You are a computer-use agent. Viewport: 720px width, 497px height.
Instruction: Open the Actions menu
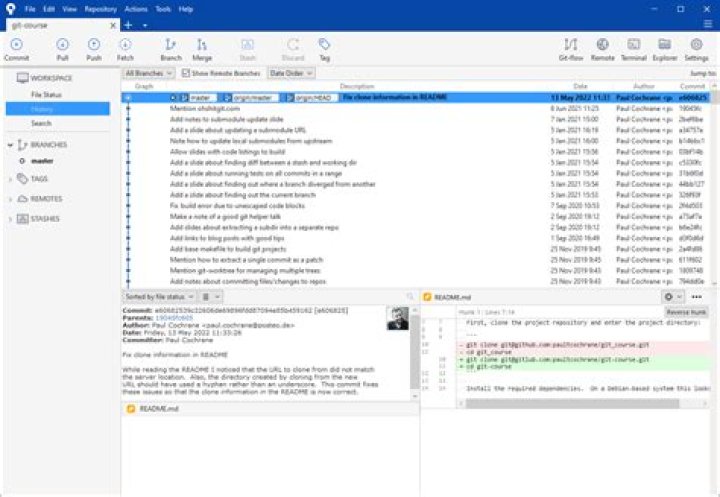point(136,9)
